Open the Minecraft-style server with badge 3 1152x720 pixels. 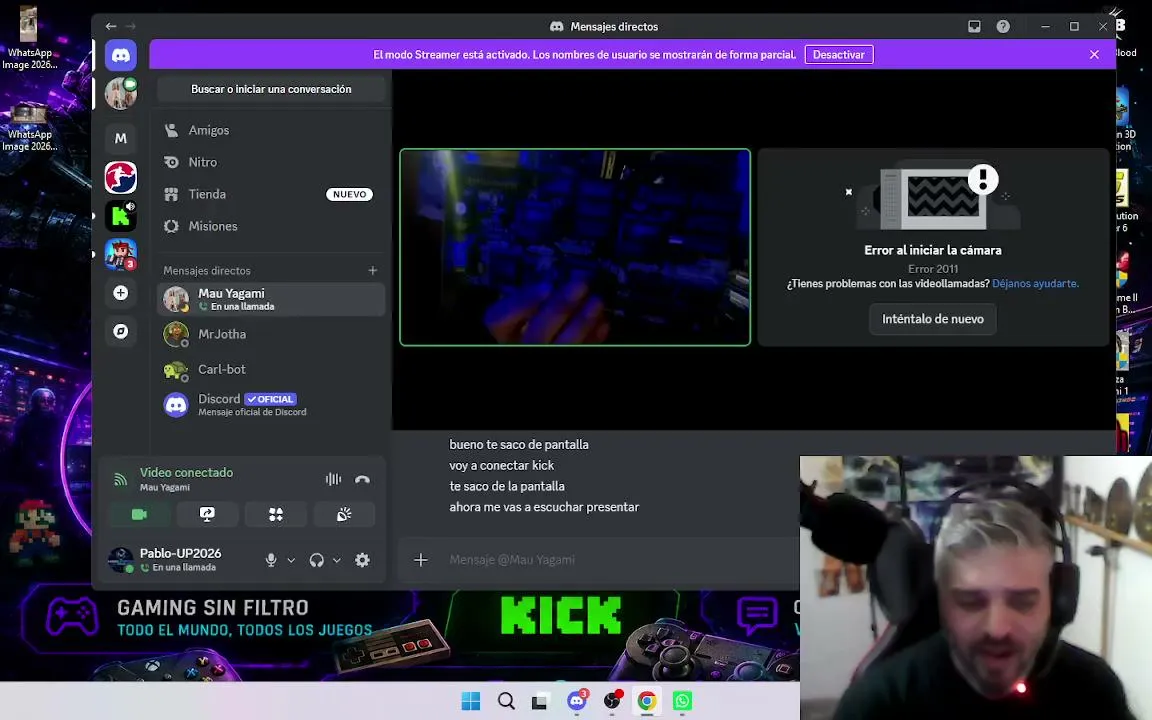(x=120, y=254)
